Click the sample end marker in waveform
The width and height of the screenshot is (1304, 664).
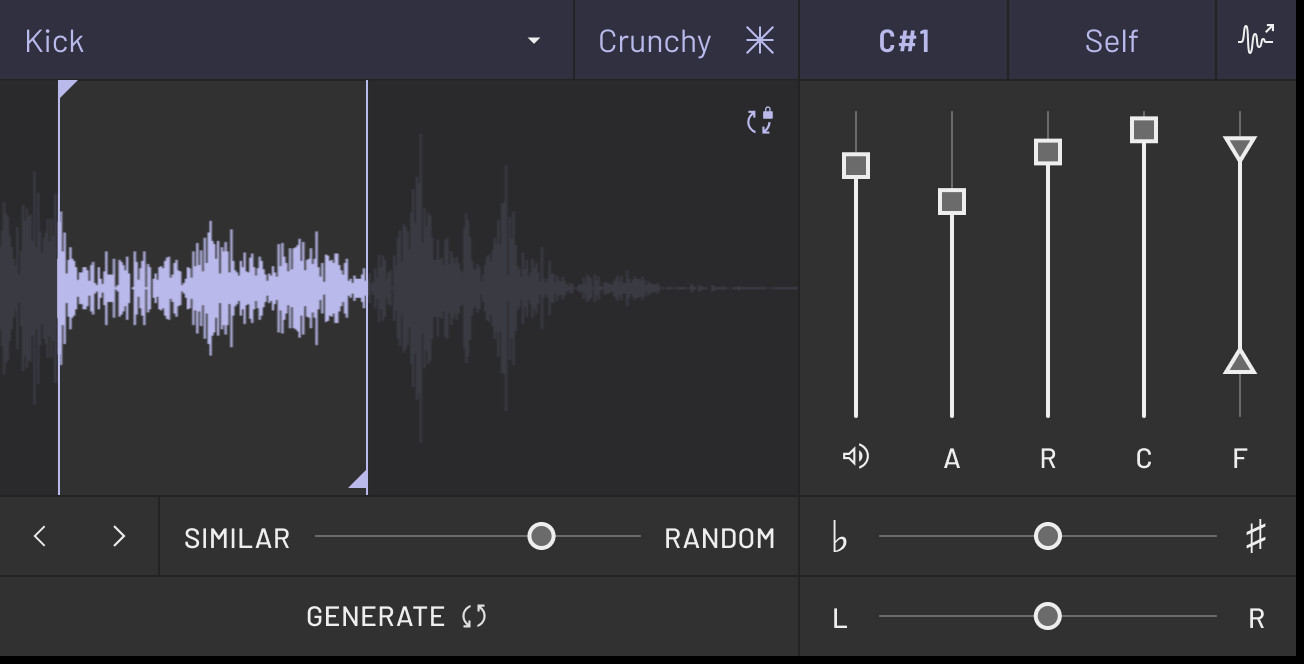coord(359,481)
